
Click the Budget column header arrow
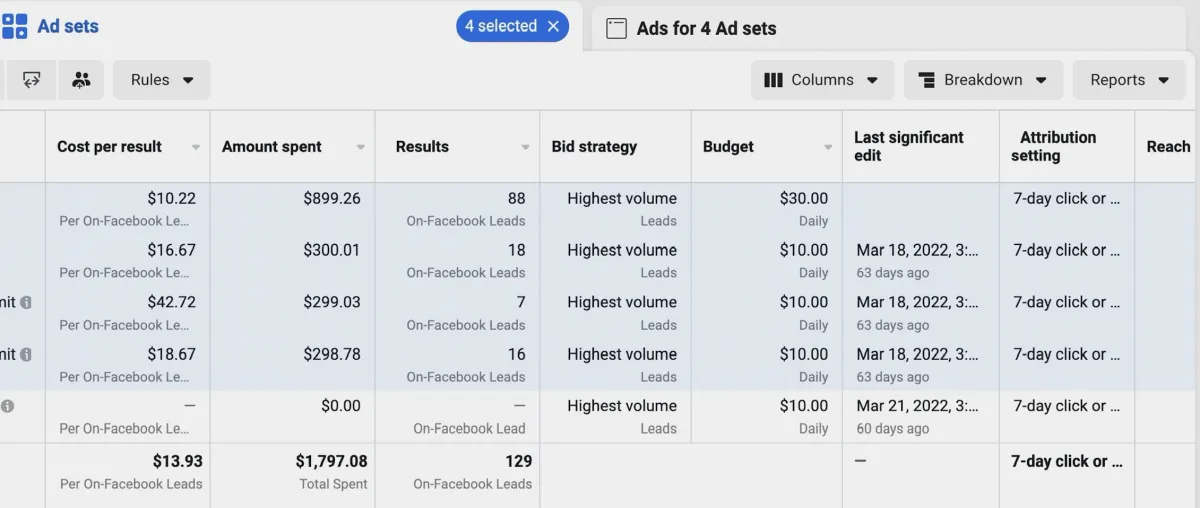coord(828,147)
